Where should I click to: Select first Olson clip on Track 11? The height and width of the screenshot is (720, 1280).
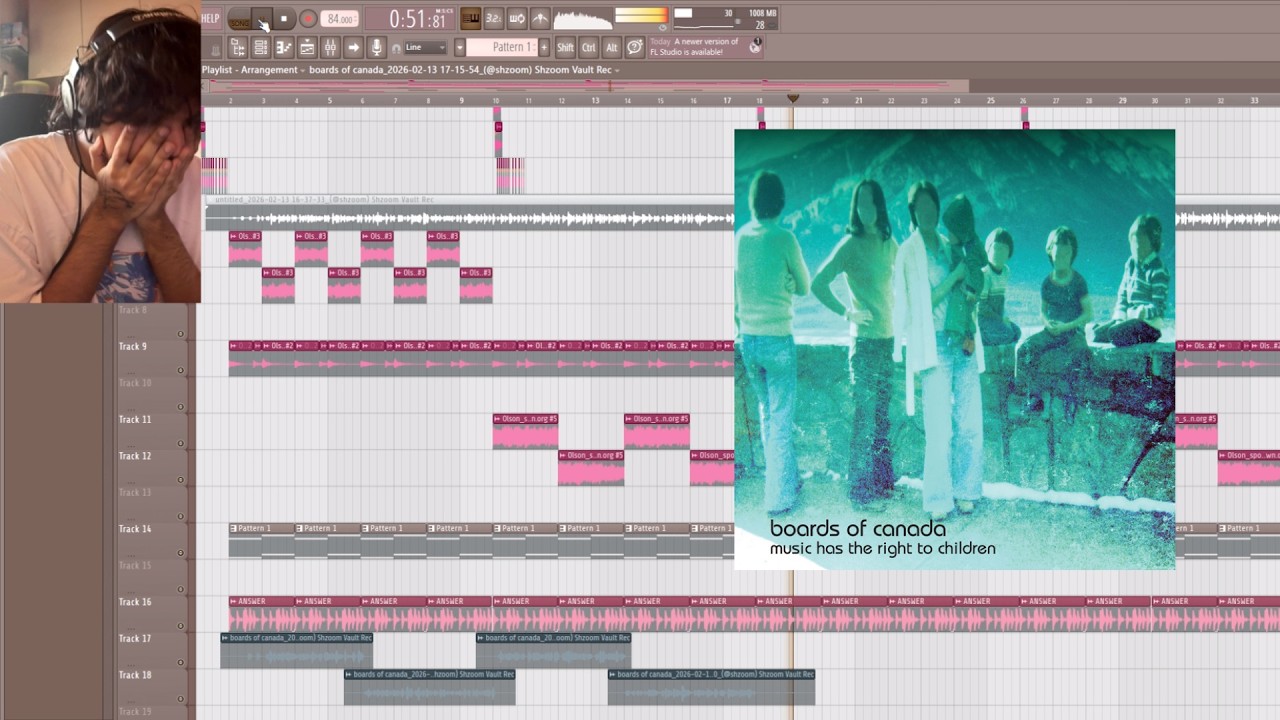525,431
